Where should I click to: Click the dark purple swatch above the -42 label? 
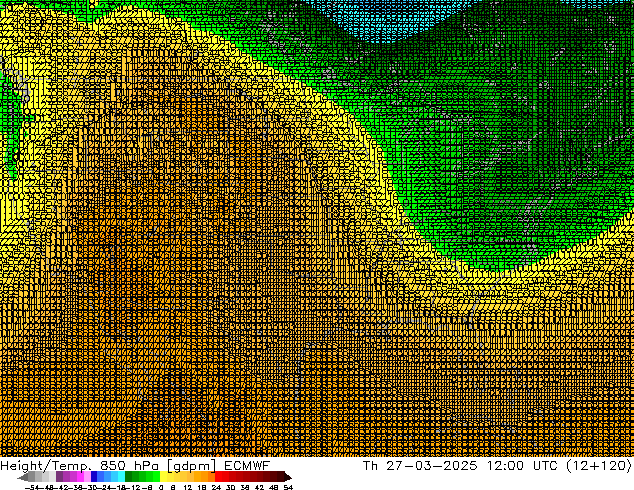[x=59, y=476]
